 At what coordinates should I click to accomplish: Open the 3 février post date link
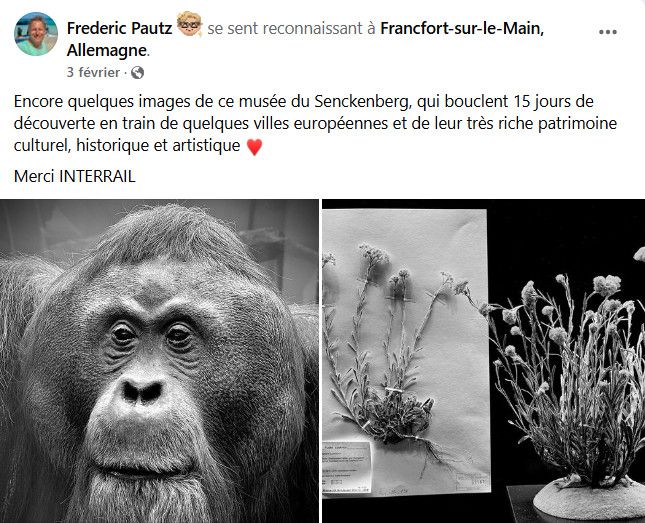click(93, 72)
